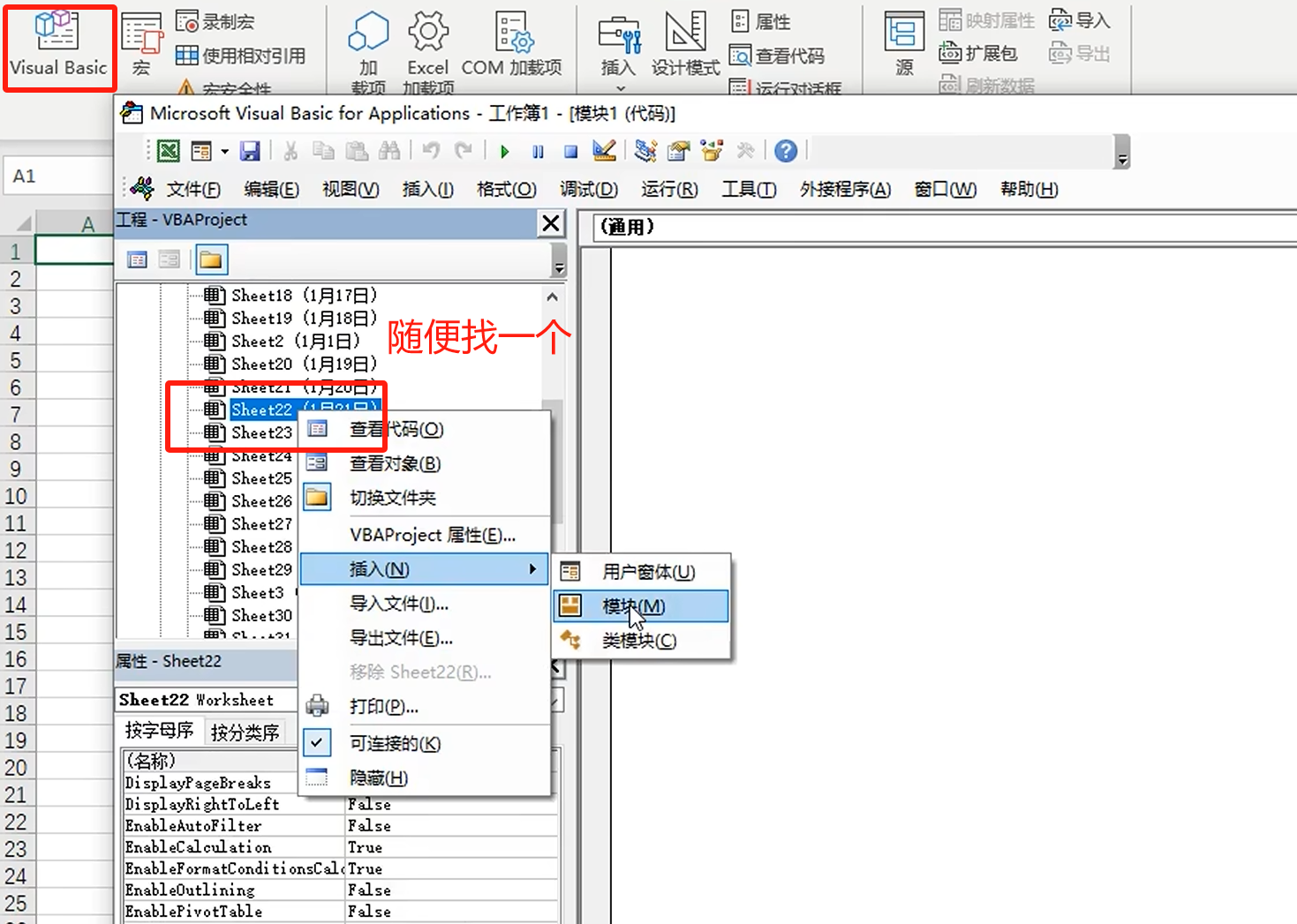Open Excel Add-ins (Excel 加载项)
1297x924 pixels.
(x=428, y=51)
